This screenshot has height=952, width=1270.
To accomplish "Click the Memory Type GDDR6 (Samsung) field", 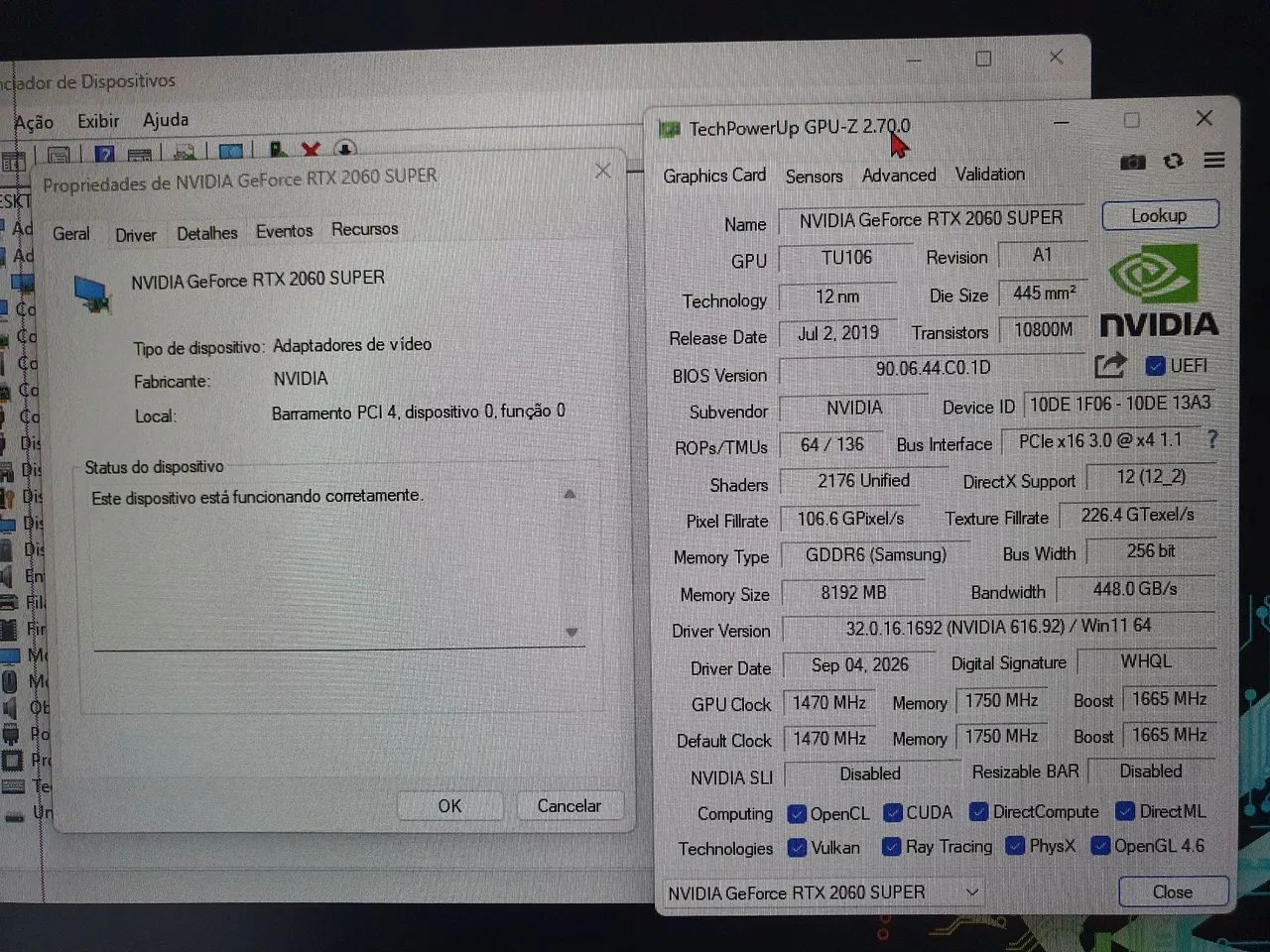I will coord(876,555).
